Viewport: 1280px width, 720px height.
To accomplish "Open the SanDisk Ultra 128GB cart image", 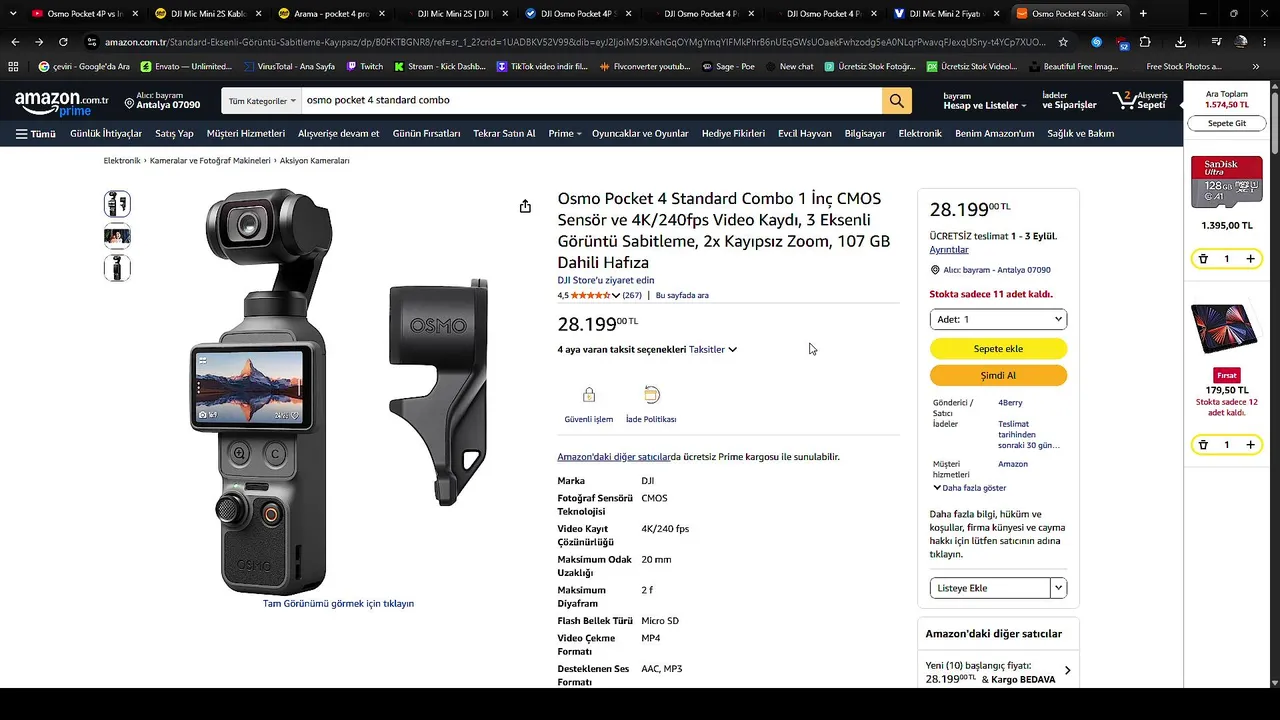I will coord(1227,182).
